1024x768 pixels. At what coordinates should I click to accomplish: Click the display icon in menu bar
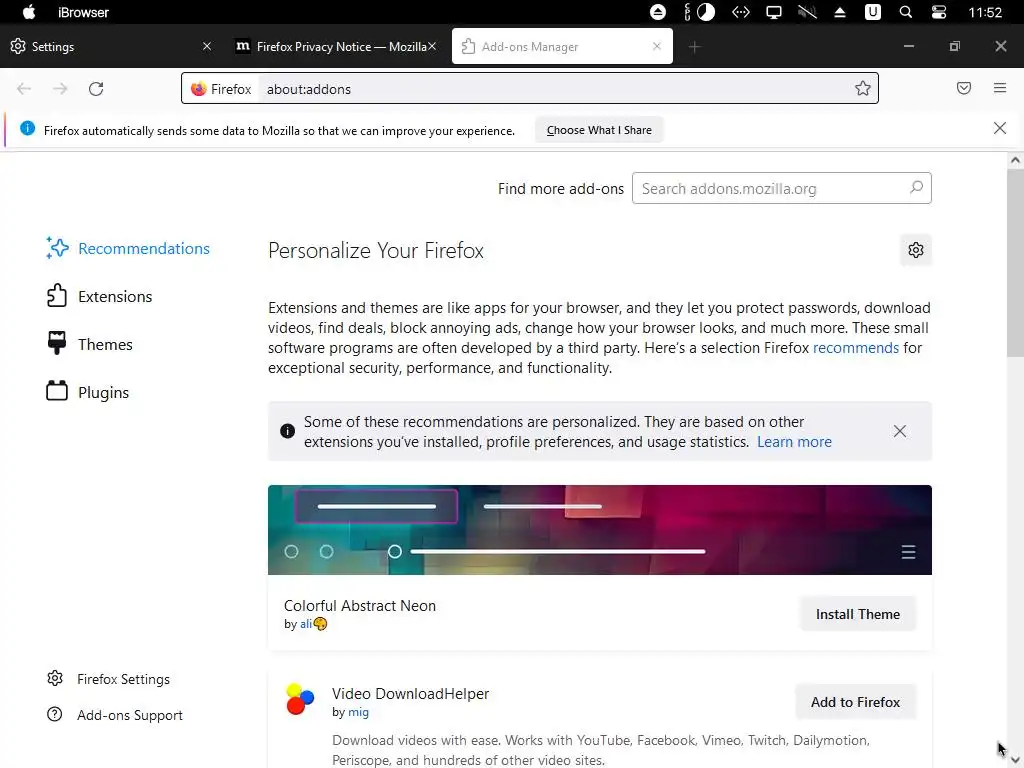[x=774, y=12]
